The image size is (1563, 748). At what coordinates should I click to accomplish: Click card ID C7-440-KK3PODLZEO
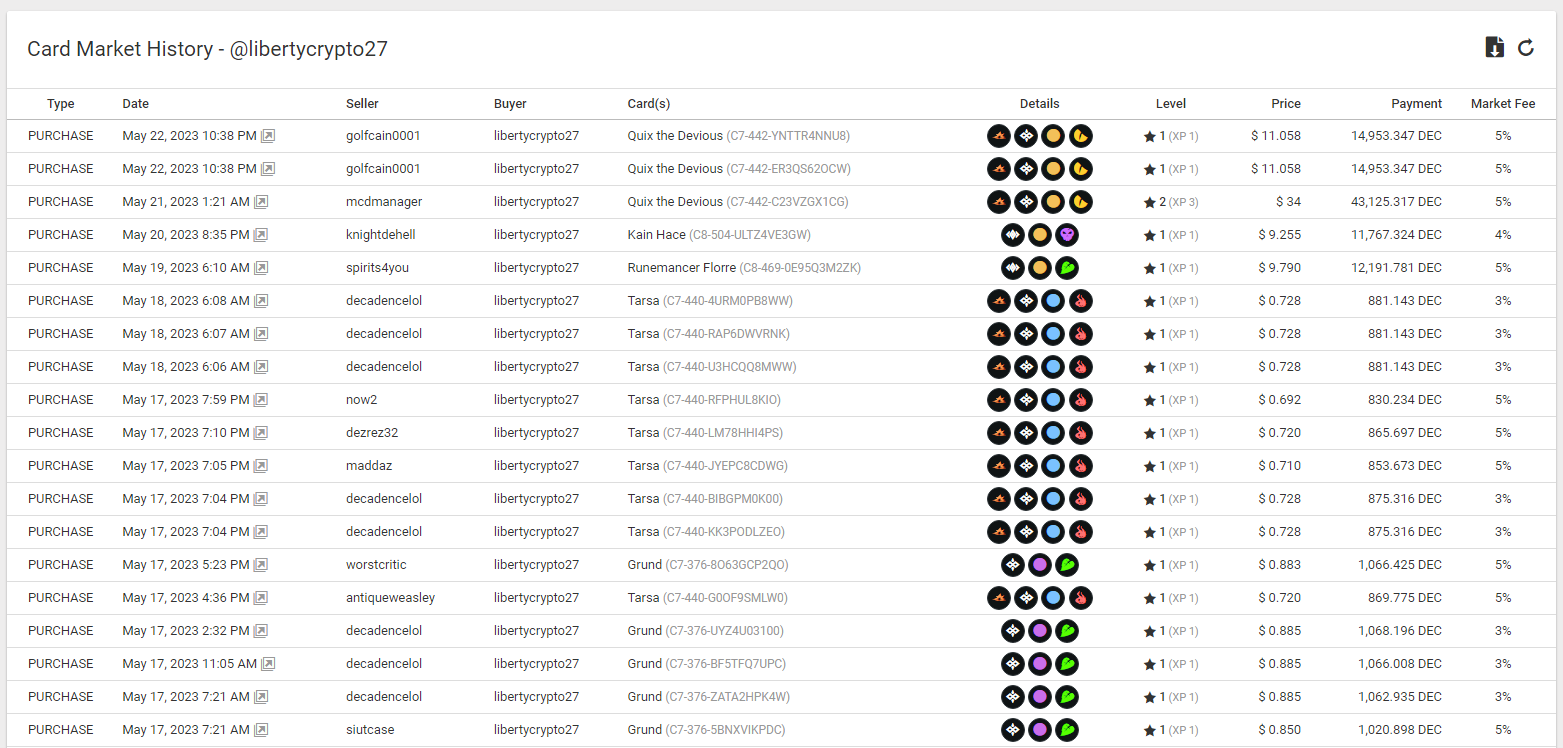coord(724,532)
